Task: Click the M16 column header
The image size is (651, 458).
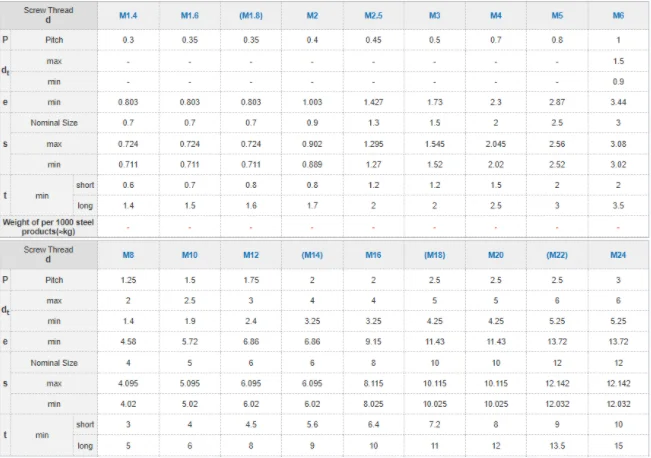Action: [x=374, y=256]
